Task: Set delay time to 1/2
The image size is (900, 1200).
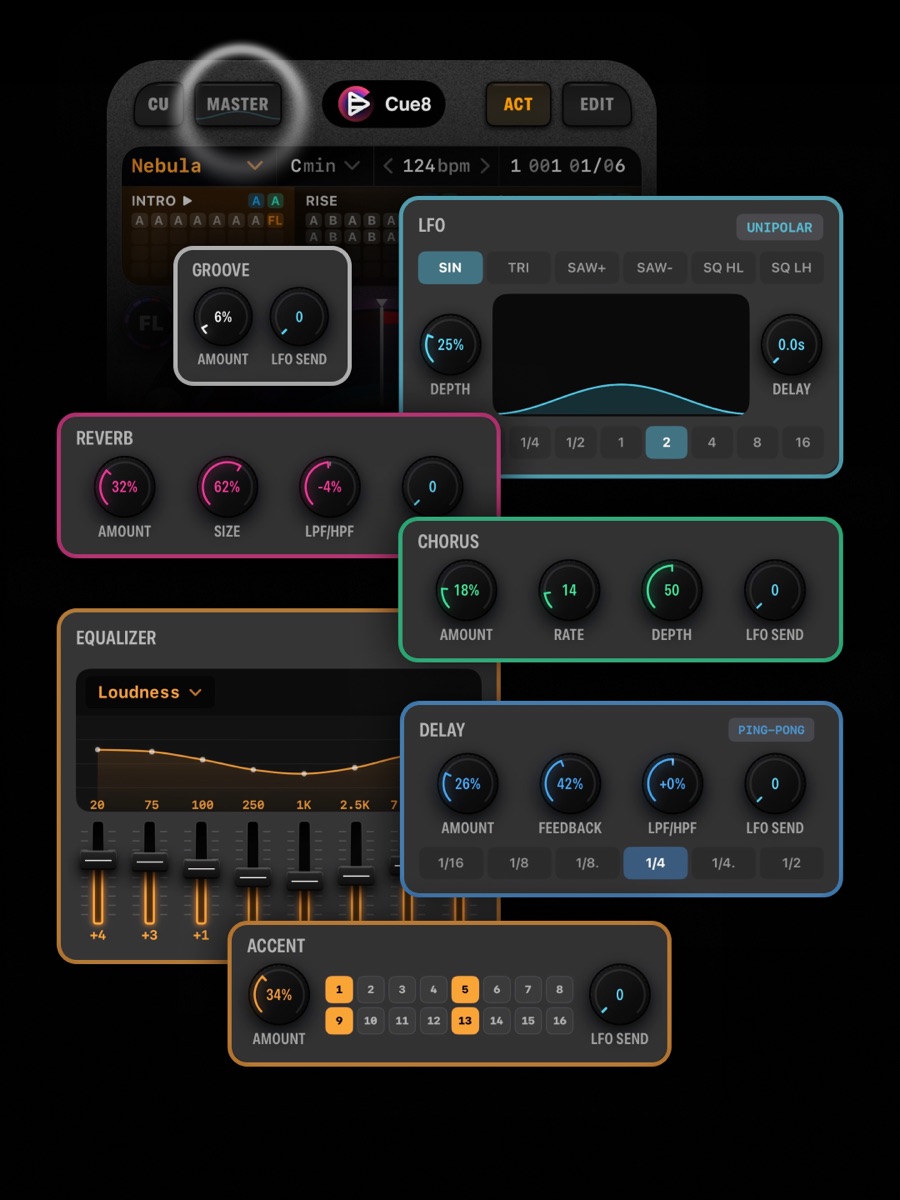Action: [x=791, y=863]
